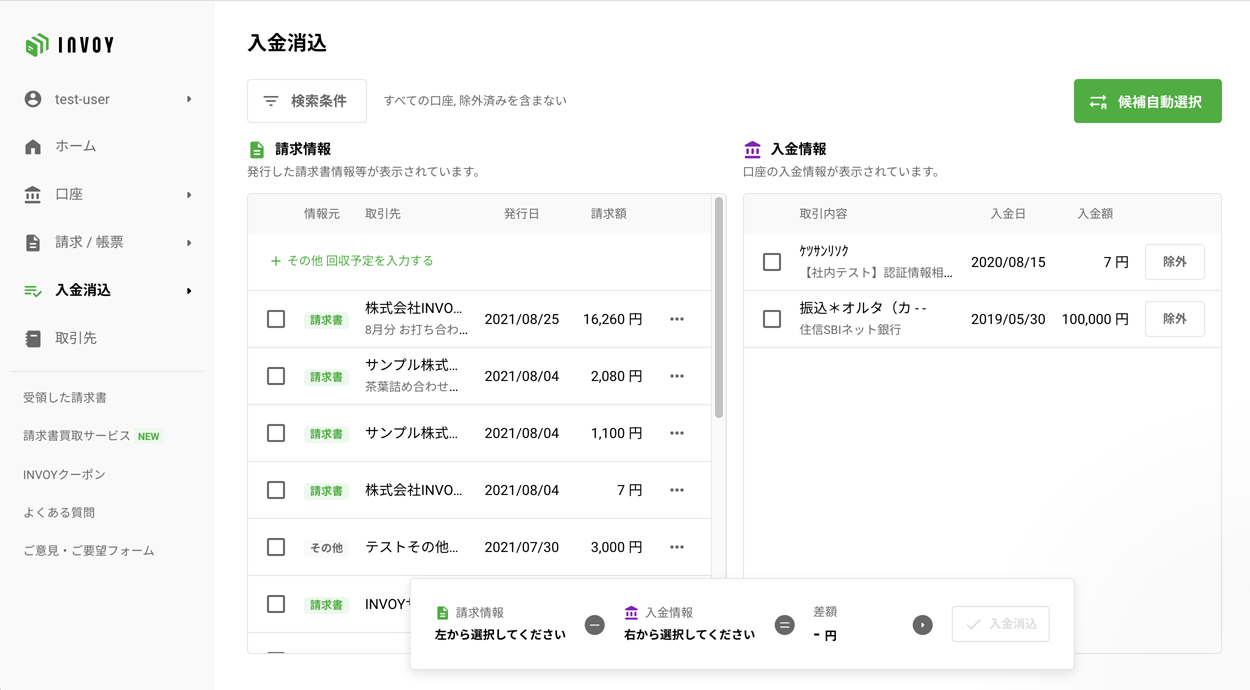Screen dimensions: 1250x690
Task: Exclude the ｹﾂｻﾝﾘｿｸ deposit with 除外
Action: point(1175,262)
